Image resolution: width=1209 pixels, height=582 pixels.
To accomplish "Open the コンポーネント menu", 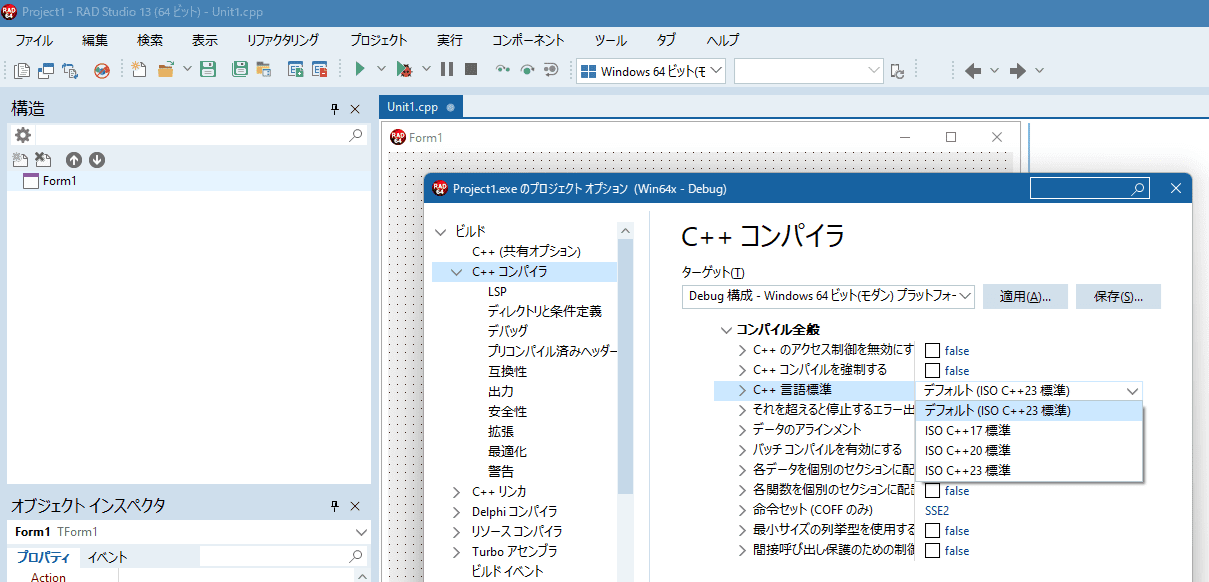I will [x=529, y=40].
